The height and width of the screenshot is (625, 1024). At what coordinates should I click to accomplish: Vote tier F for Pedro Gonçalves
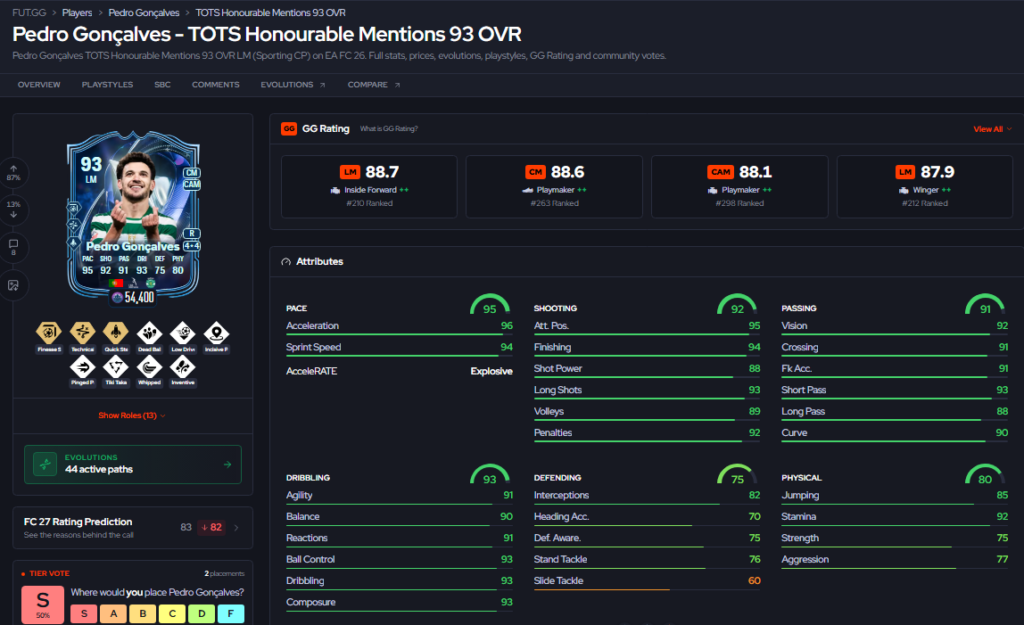click(231, 613)
